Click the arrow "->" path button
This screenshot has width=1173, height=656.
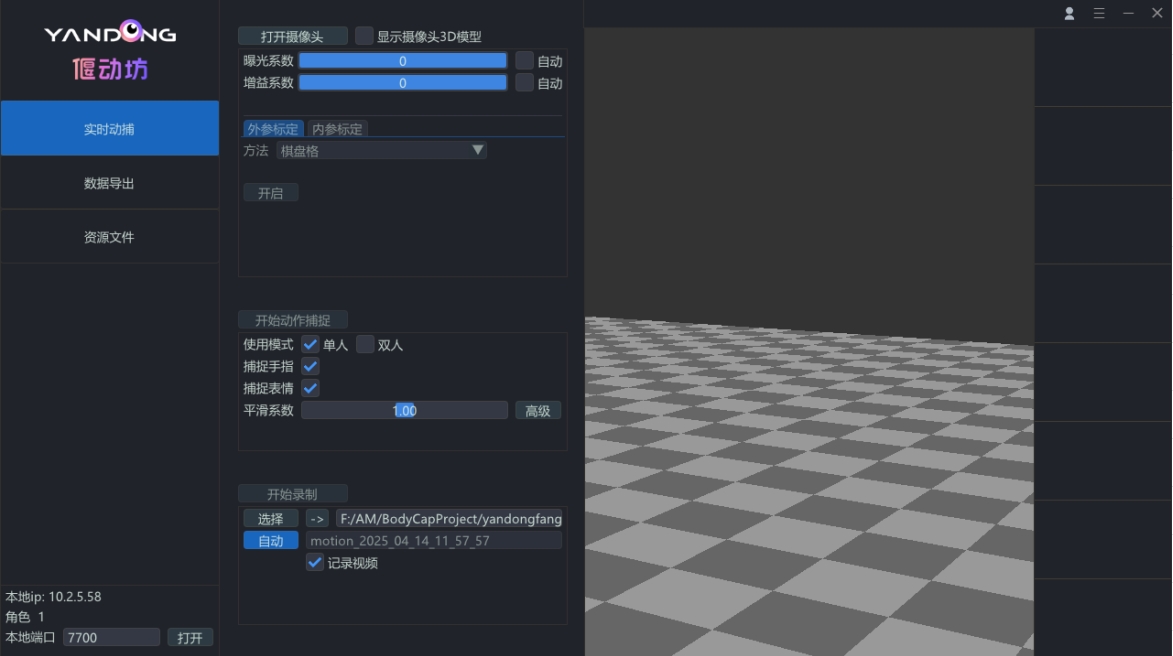coord(317,518)
